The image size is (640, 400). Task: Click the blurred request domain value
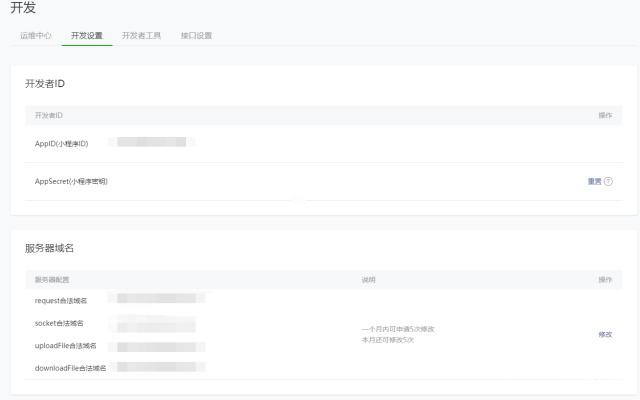(x=160, y=298)
